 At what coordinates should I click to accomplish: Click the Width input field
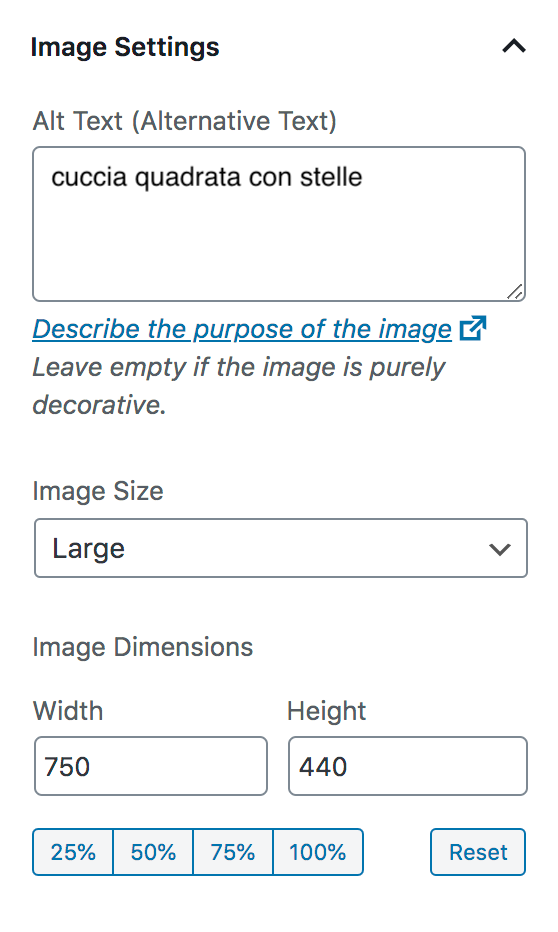click(x=151, y=766)
